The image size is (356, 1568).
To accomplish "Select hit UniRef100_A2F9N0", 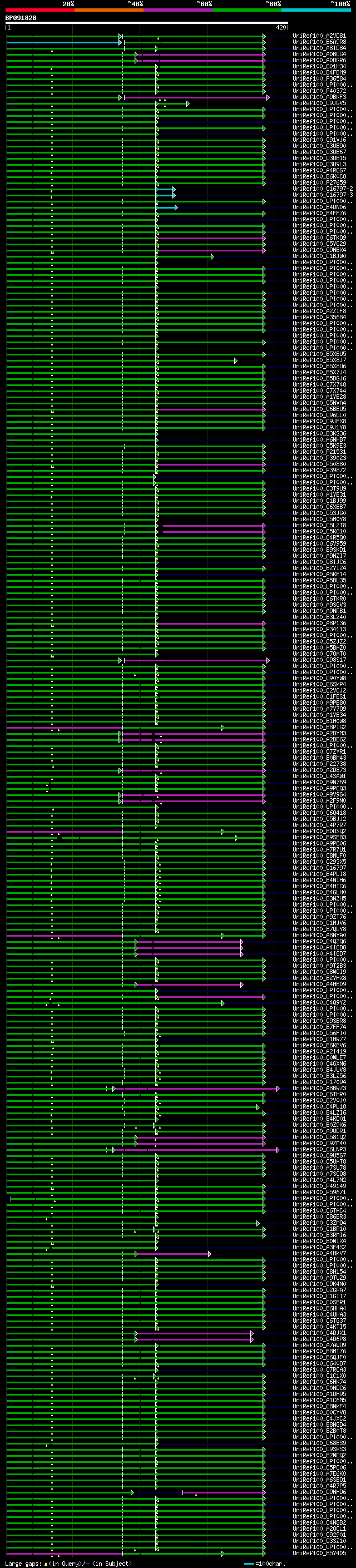I will coord(319,800).
